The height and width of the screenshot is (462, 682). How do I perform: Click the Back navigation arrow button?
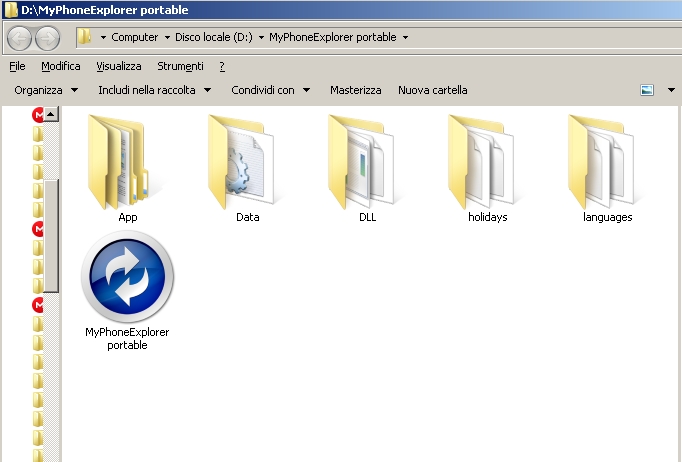19,38
